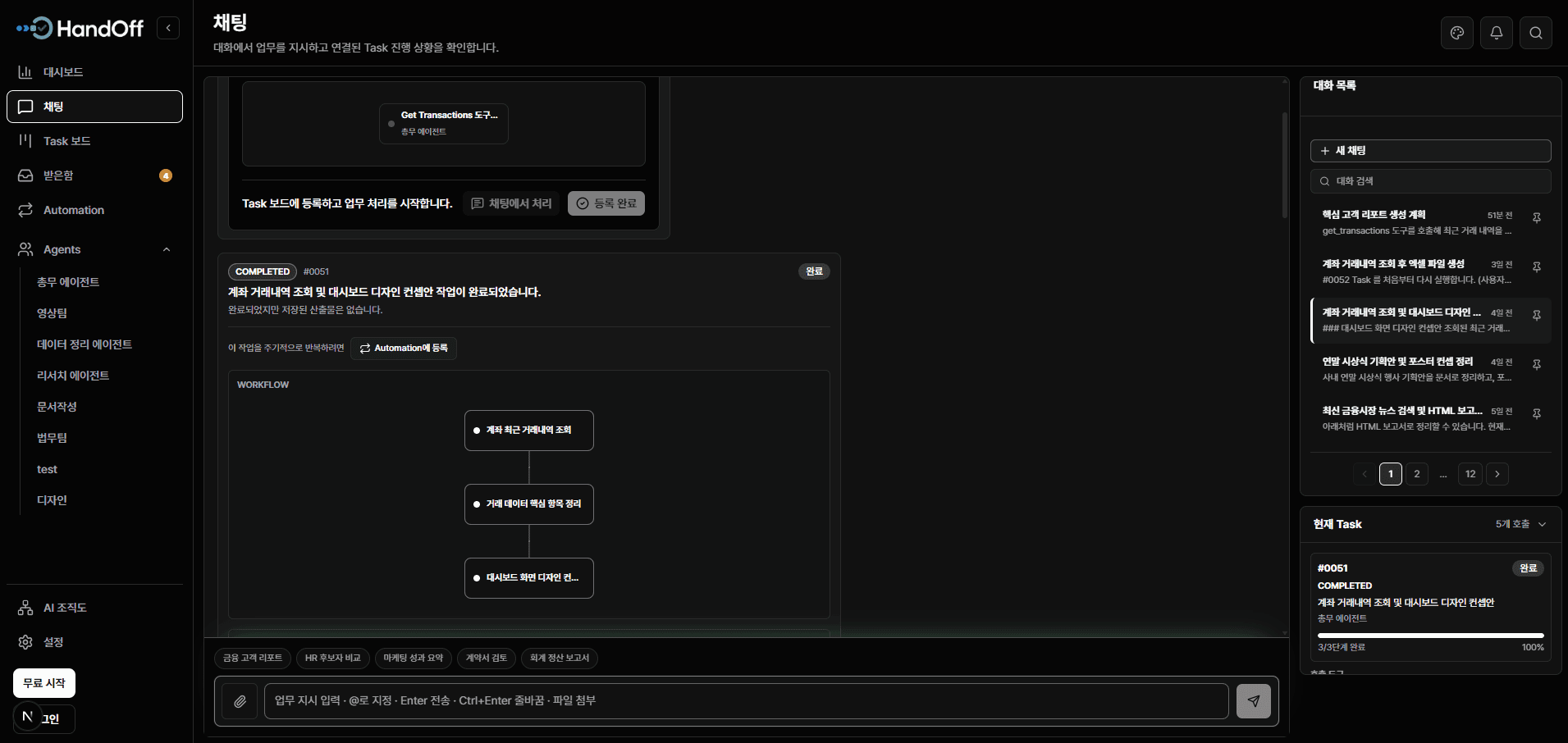Collapse the sidebar with the chevron button

pos(168,28)
